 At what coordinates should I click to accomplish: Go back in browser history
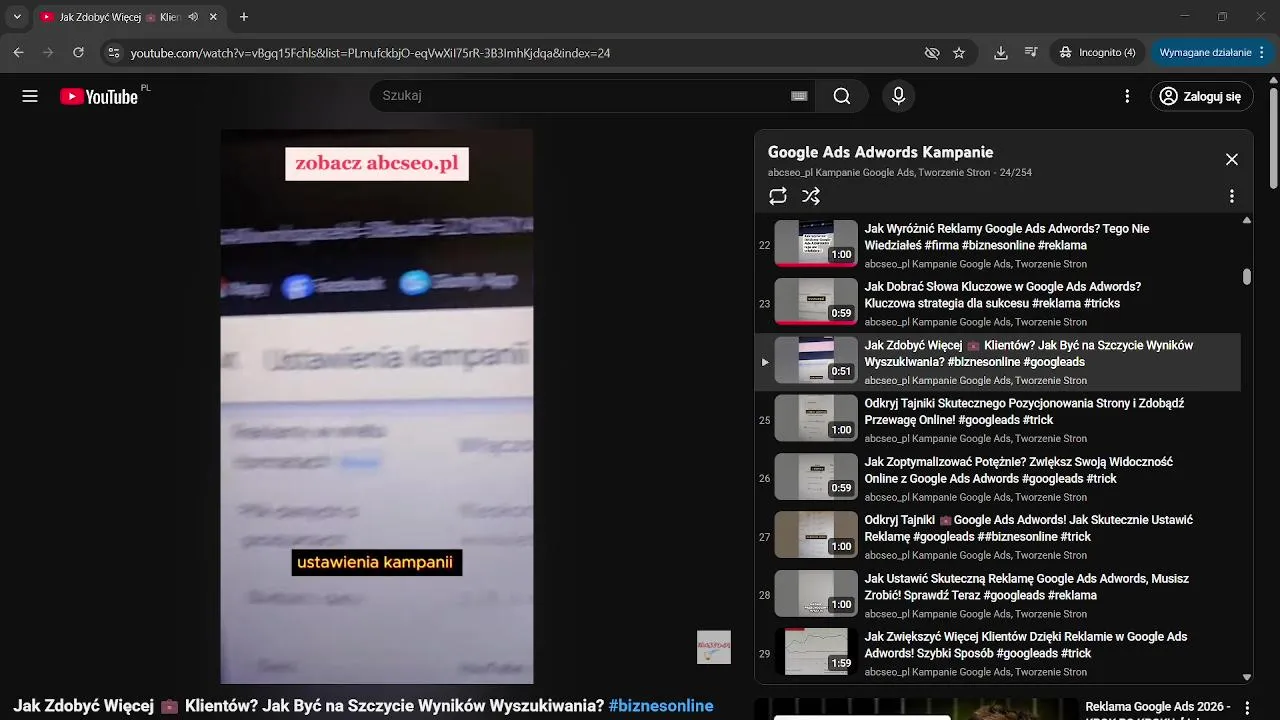[x=18, y=52]
